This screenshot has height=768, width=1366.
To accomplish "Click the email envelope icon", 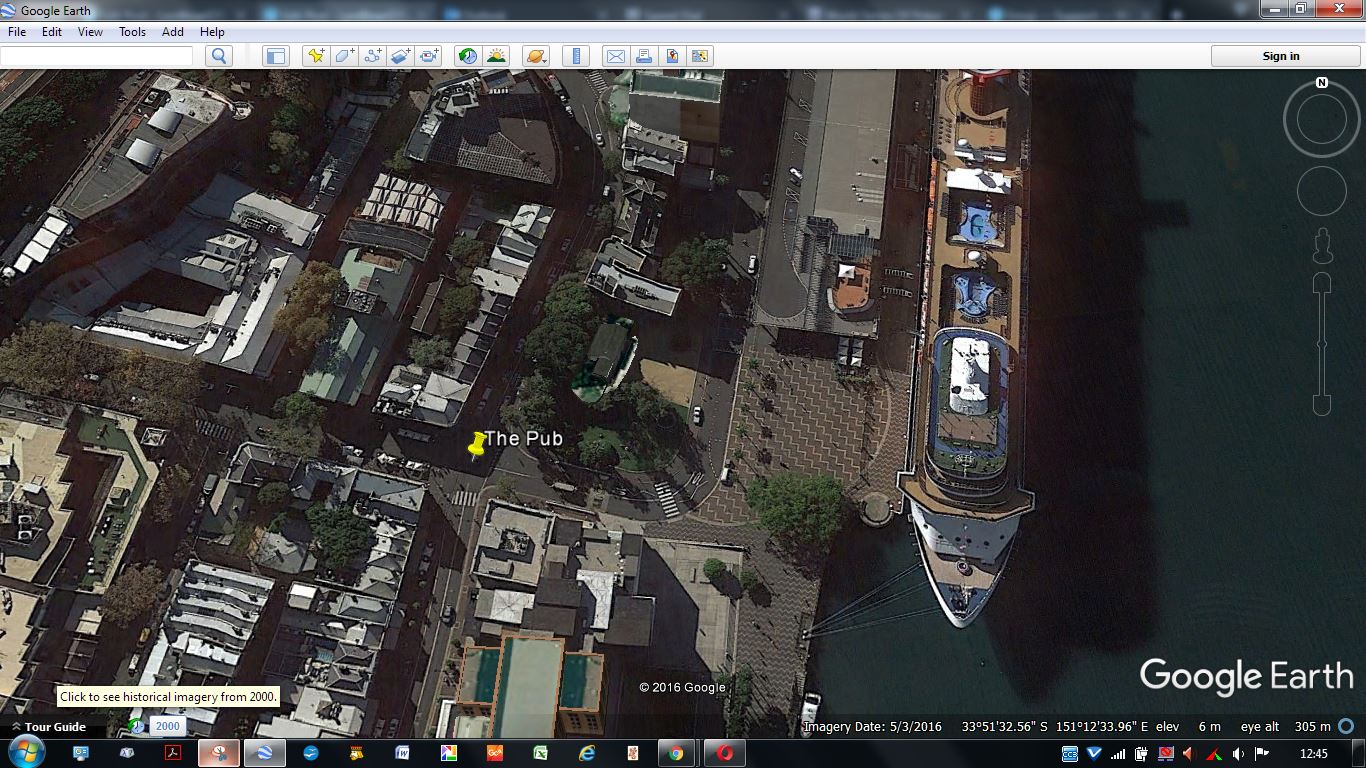I will [615, 56].
